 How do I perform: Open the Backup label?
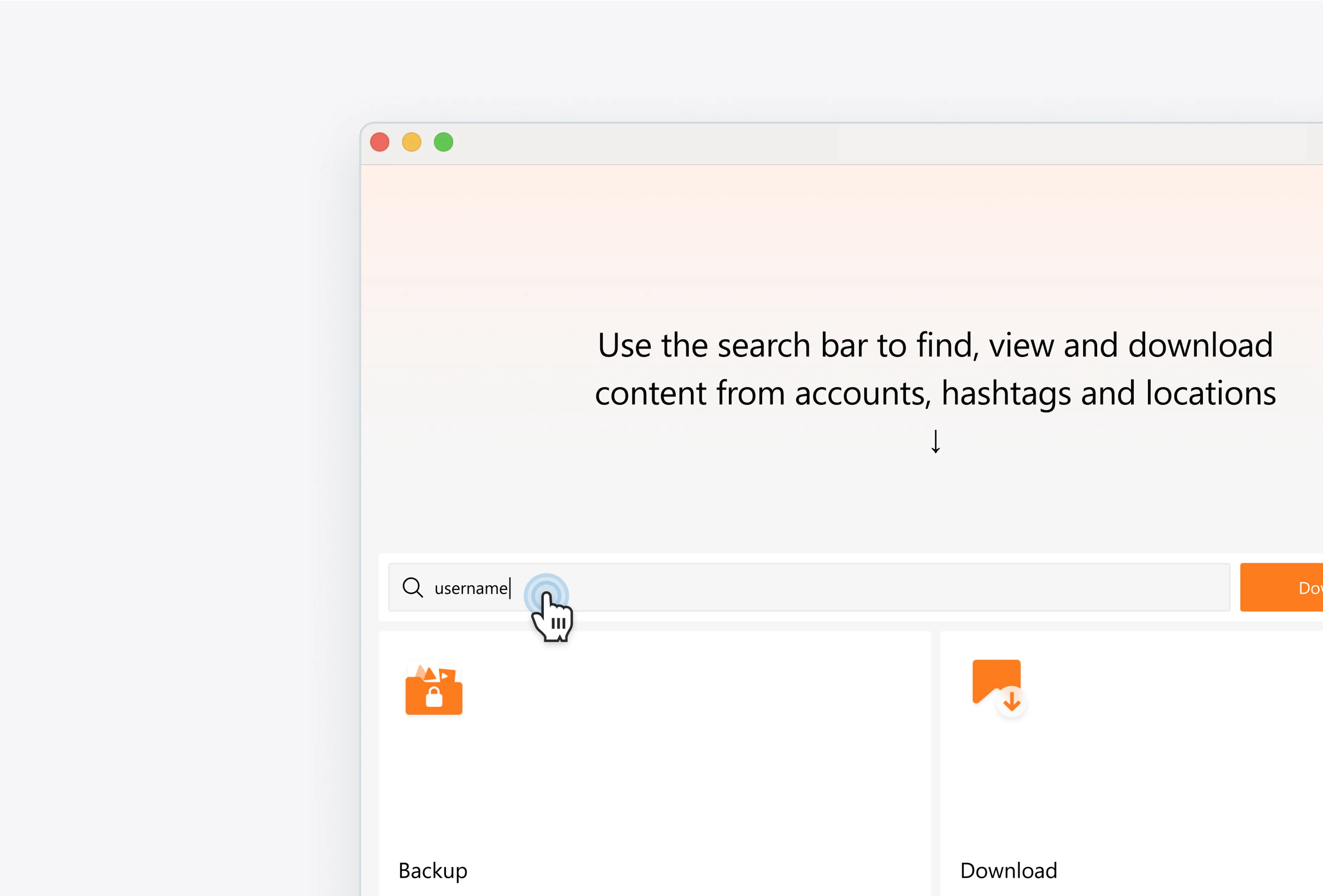(433, 871)
